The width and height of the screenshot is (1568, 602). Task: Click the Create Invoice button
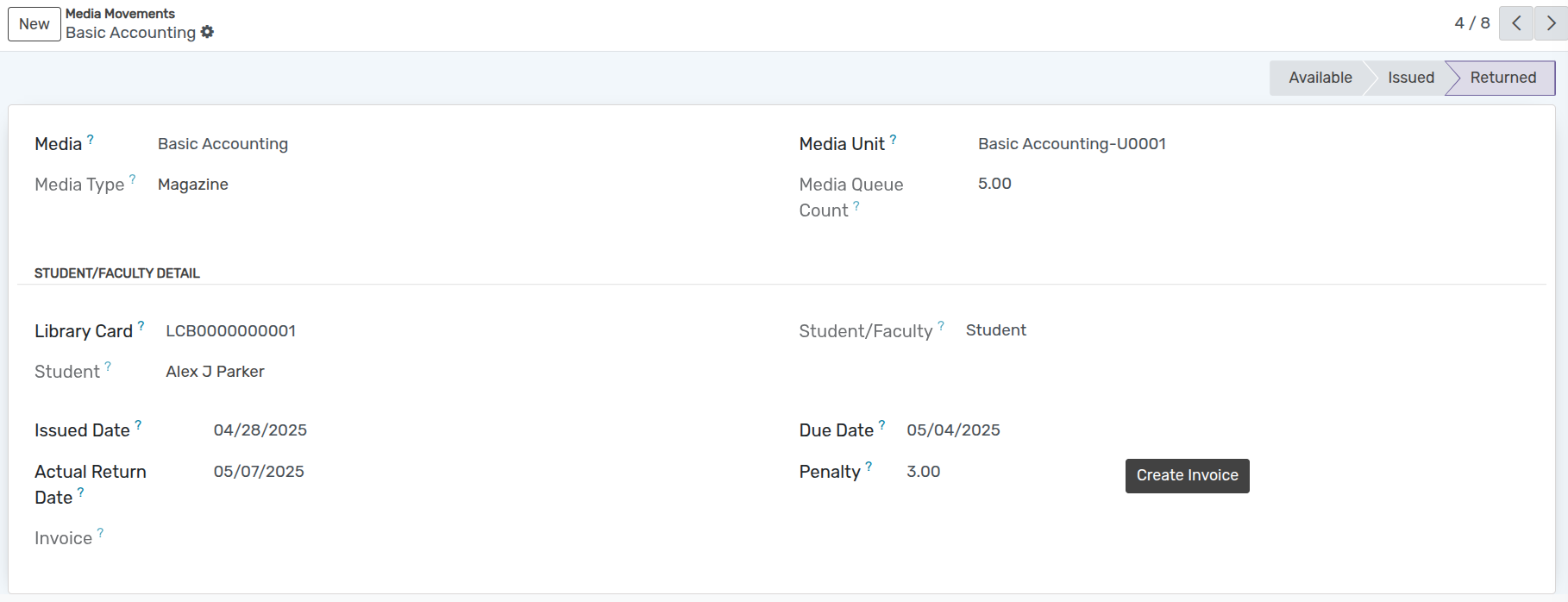(x=1187, y=475)
